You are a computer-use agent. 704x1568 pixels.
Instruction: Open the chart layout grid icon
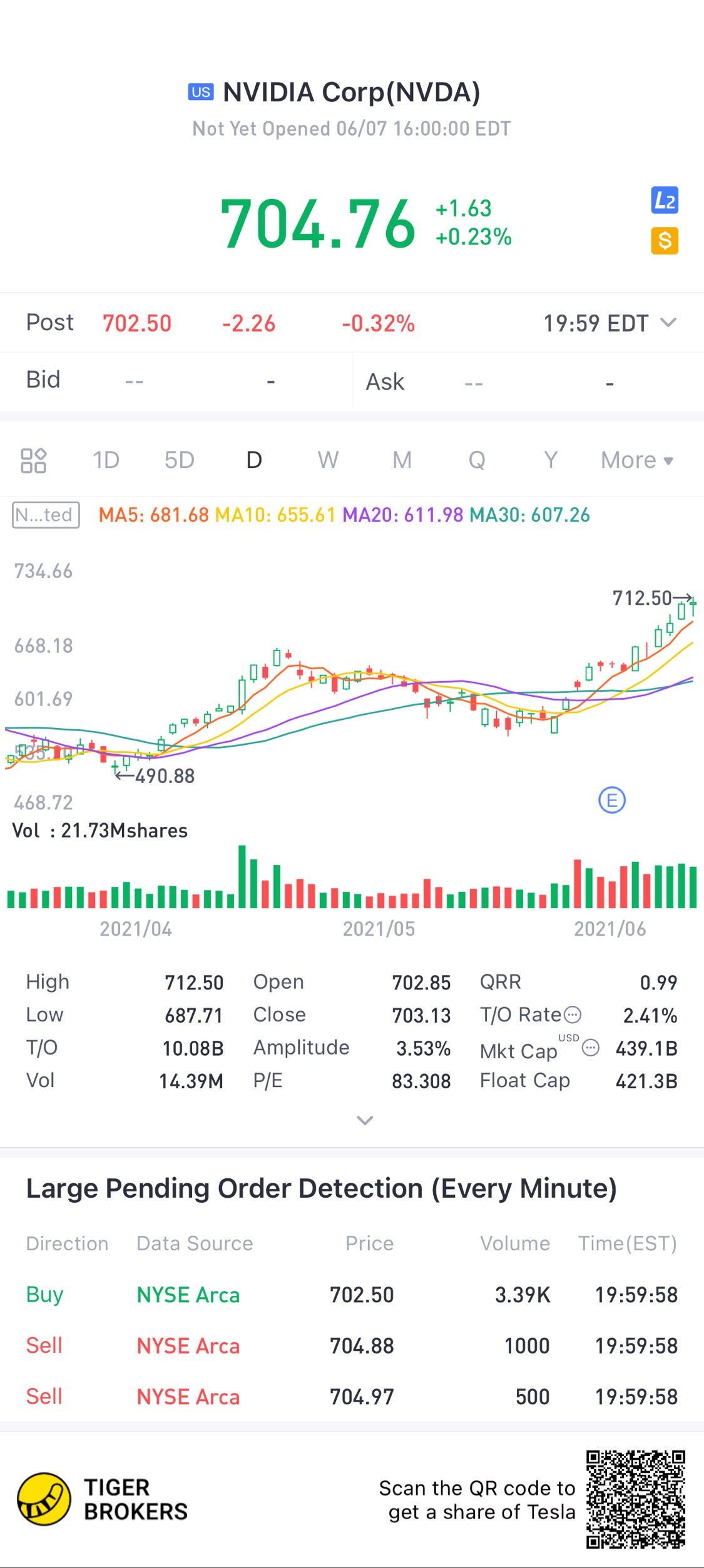33,460
